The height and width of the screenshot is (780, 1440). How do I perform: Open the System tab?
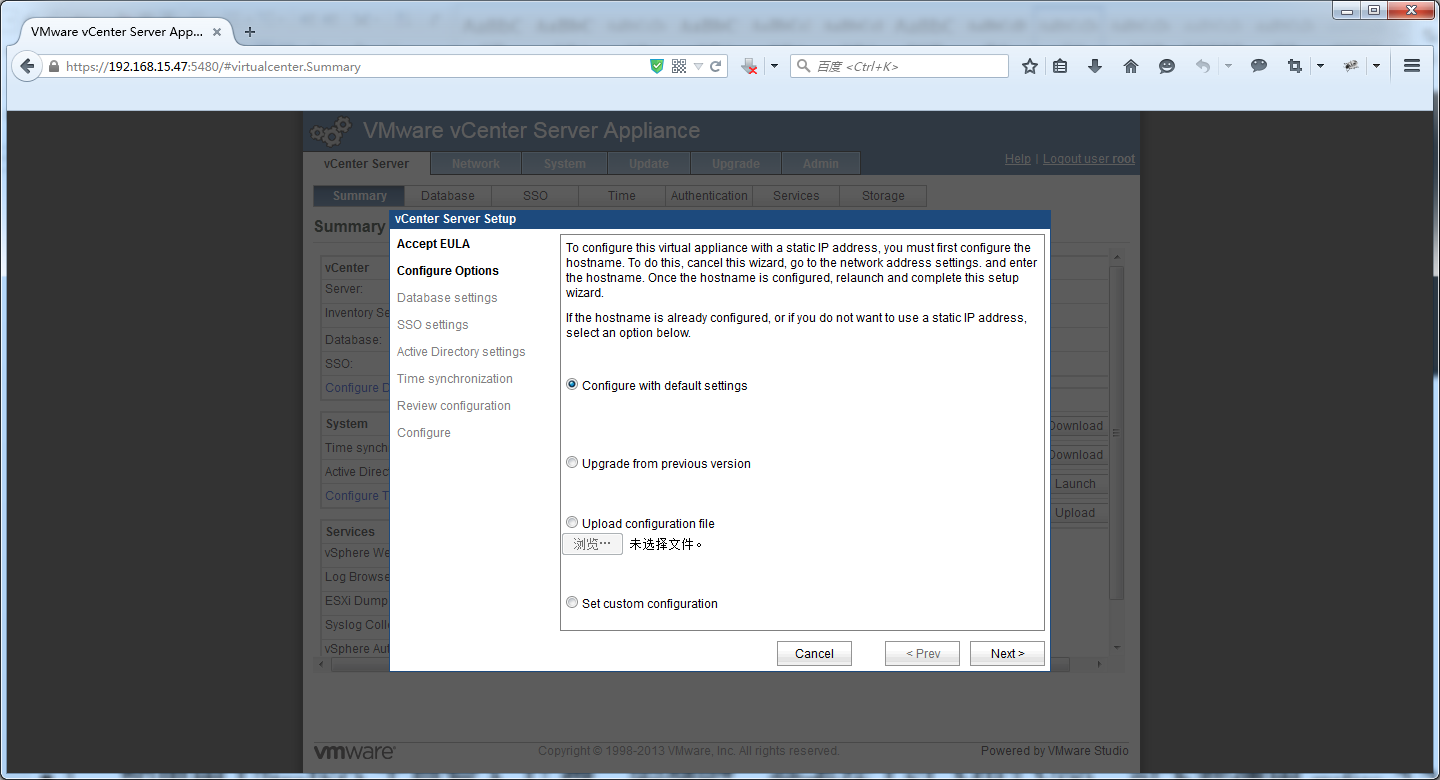[x=565, y=164]
